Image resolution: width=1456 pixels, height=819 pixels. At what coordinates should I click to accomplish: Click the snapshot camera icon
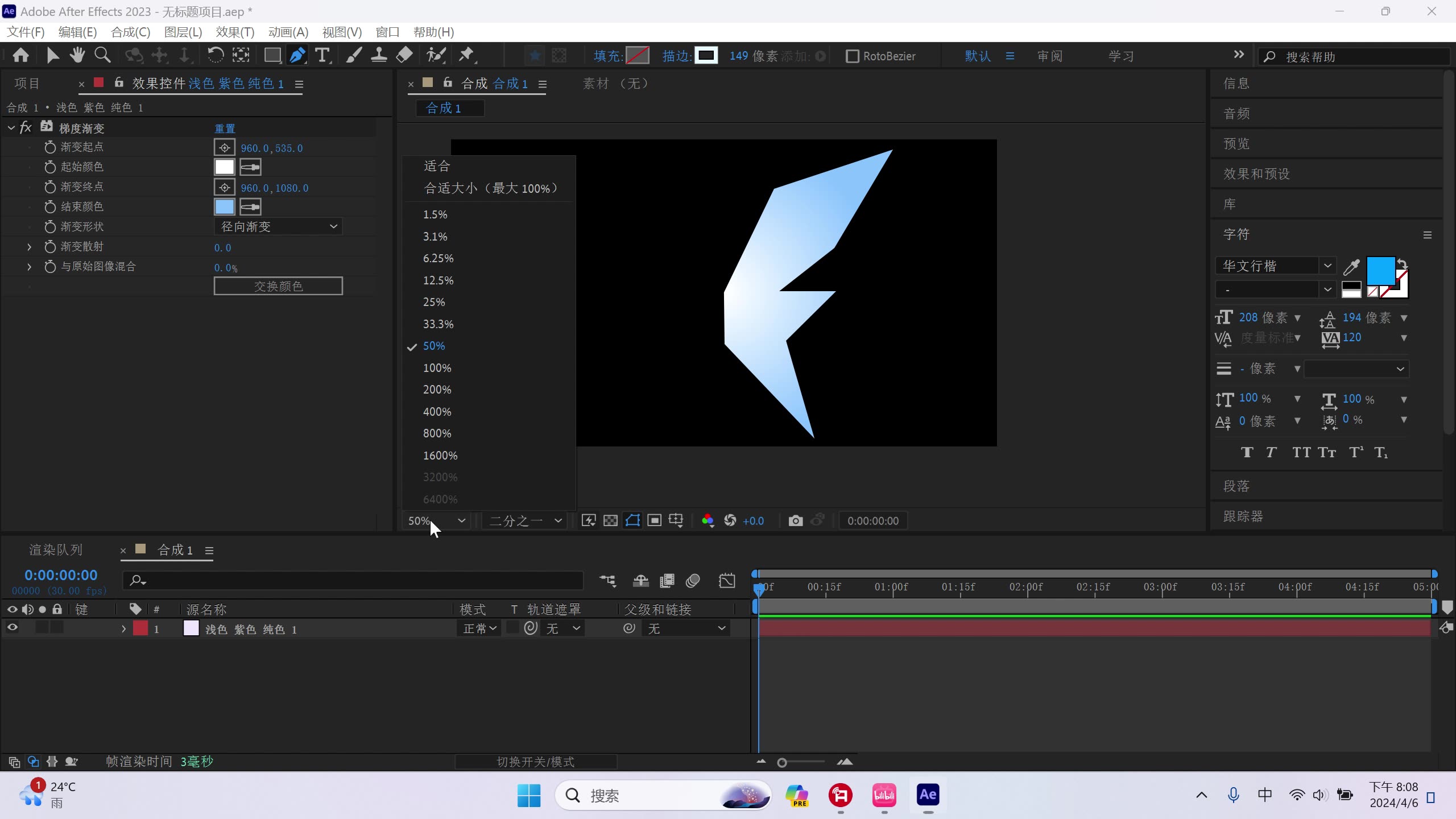pyautogui.click(x=796, y=520)
